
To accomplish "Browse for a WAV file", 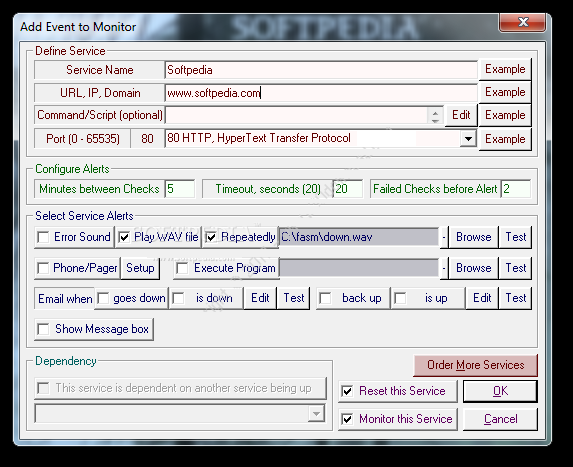I will coord(473,237).
